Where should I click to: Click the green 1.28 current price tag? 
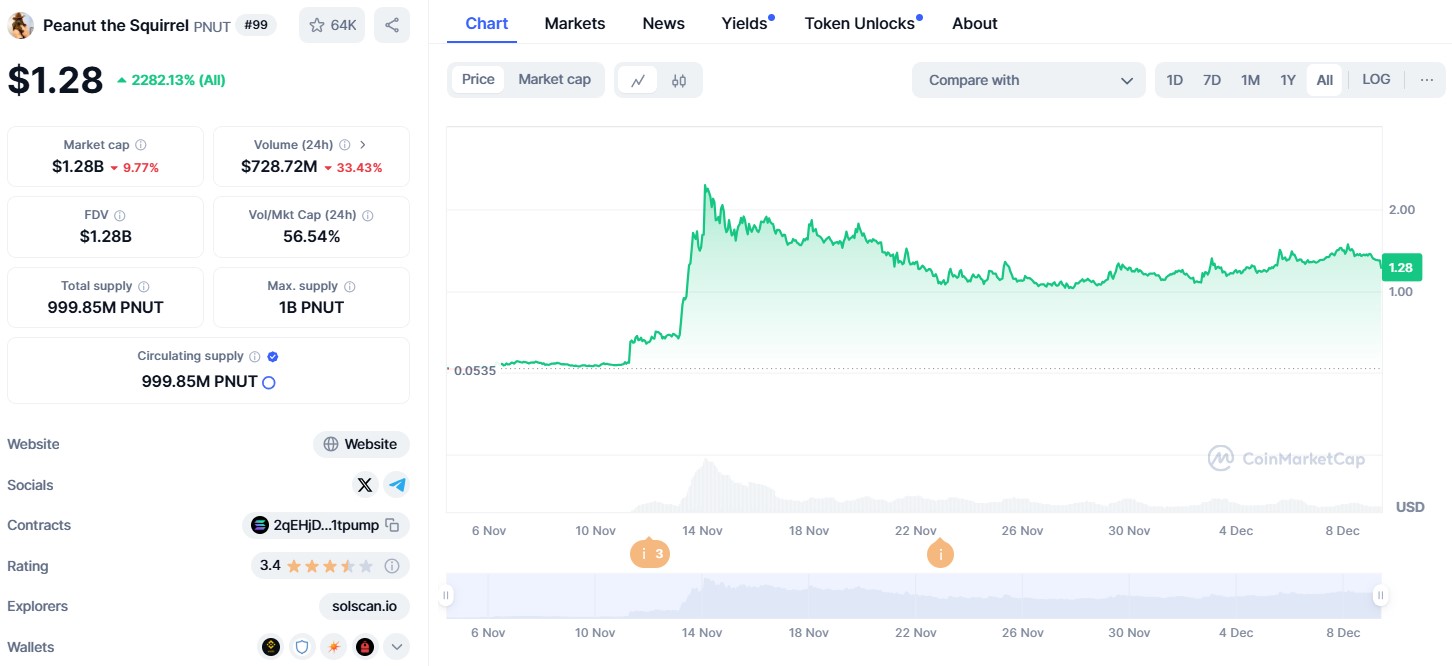(x=1401, y=267)
